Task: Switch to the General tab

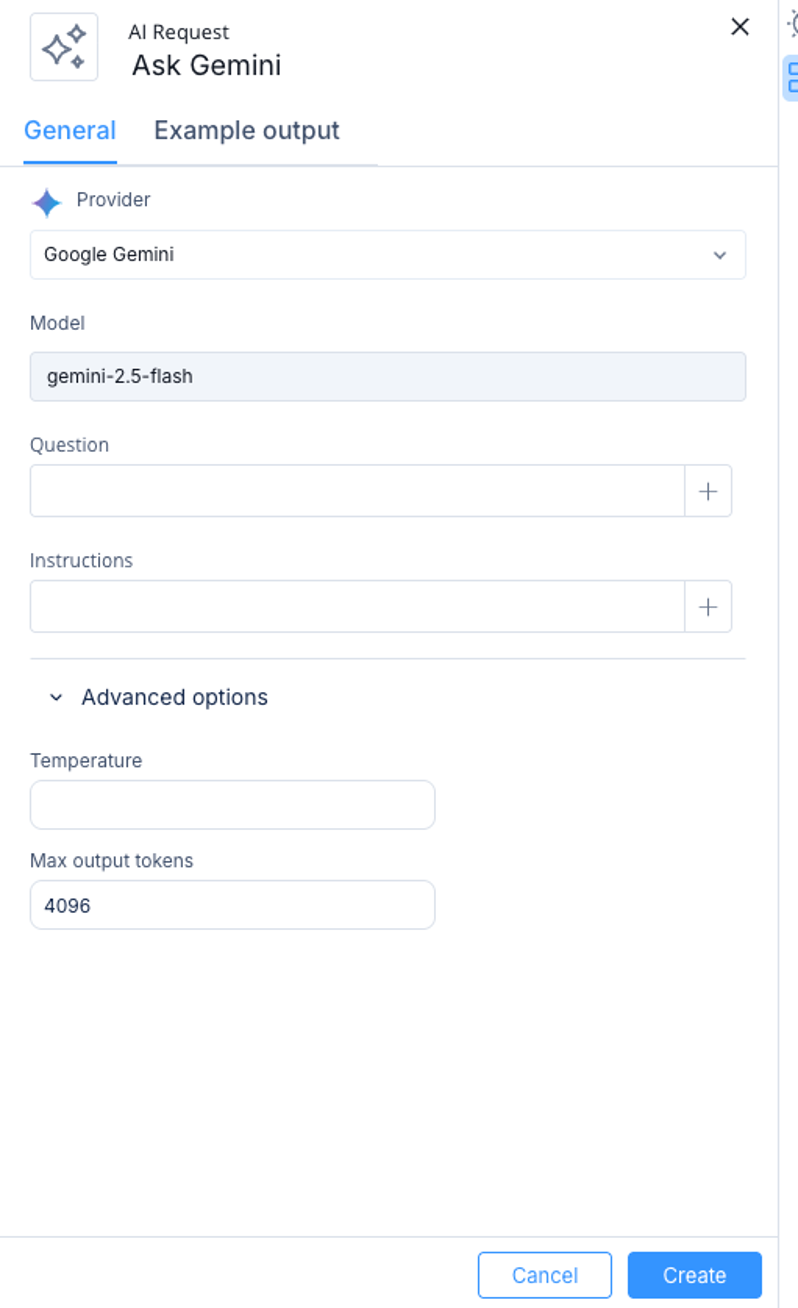Action: pos(70,131)
